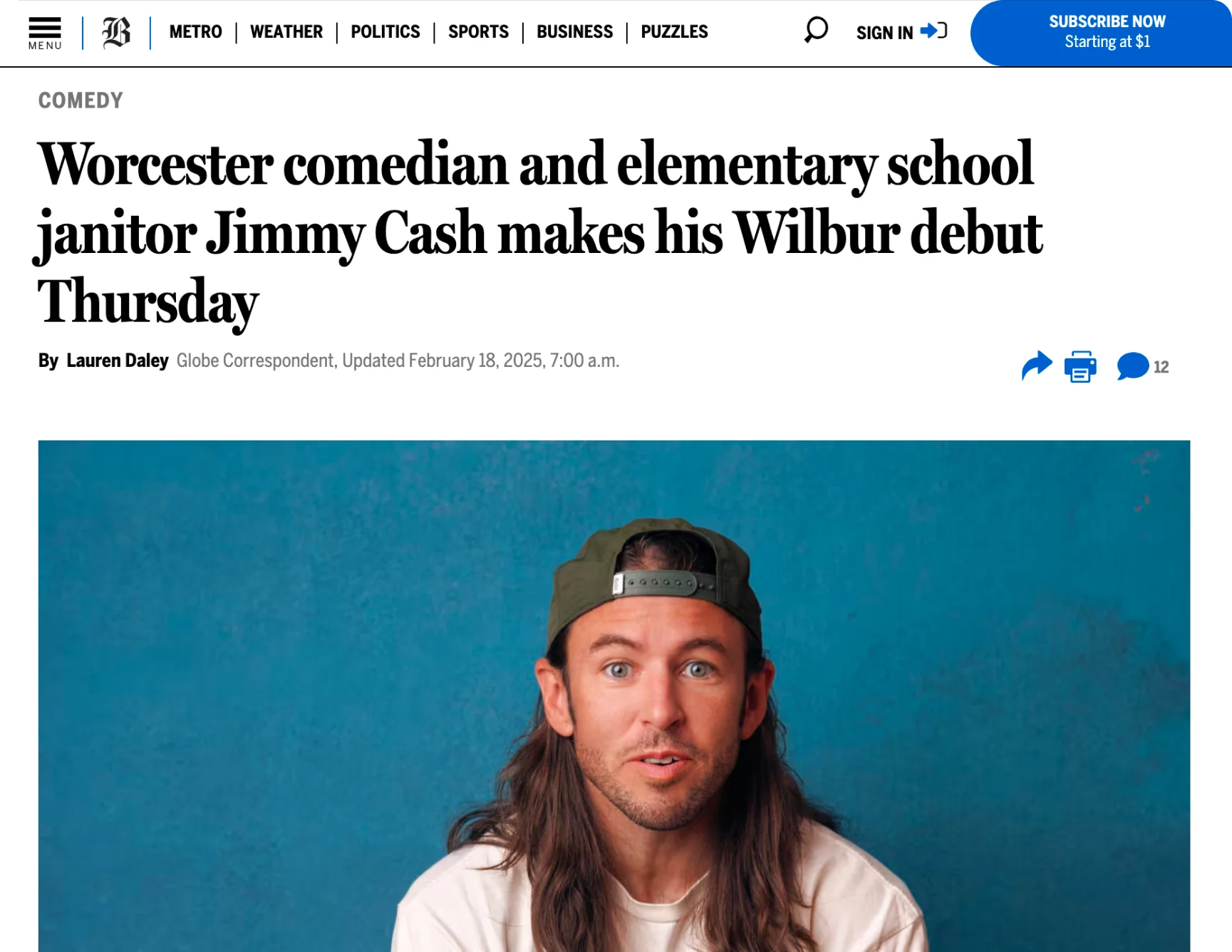Open the Weather section
Image resolution: width=1232 pixels, height=952 pixels.
click(286, 32)
